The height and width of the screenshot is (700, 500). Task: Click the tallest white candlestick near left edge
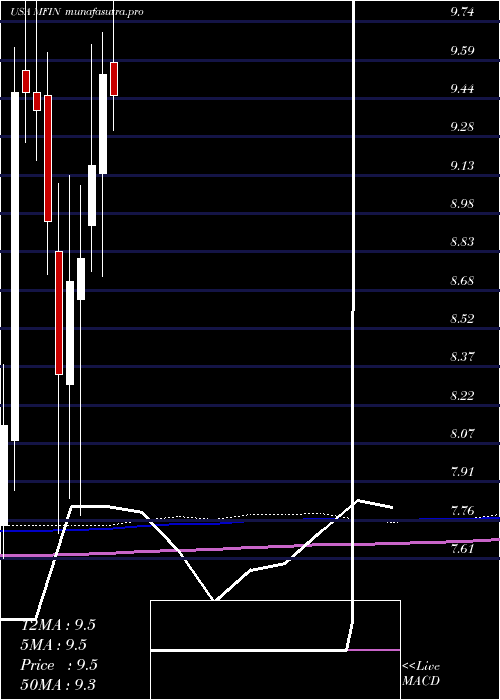tap(15, 267)
